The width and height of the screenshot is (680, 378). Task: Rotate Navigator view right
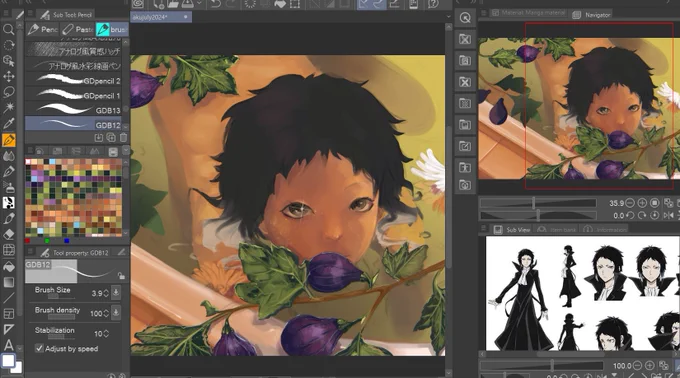[x=642, y=215]
